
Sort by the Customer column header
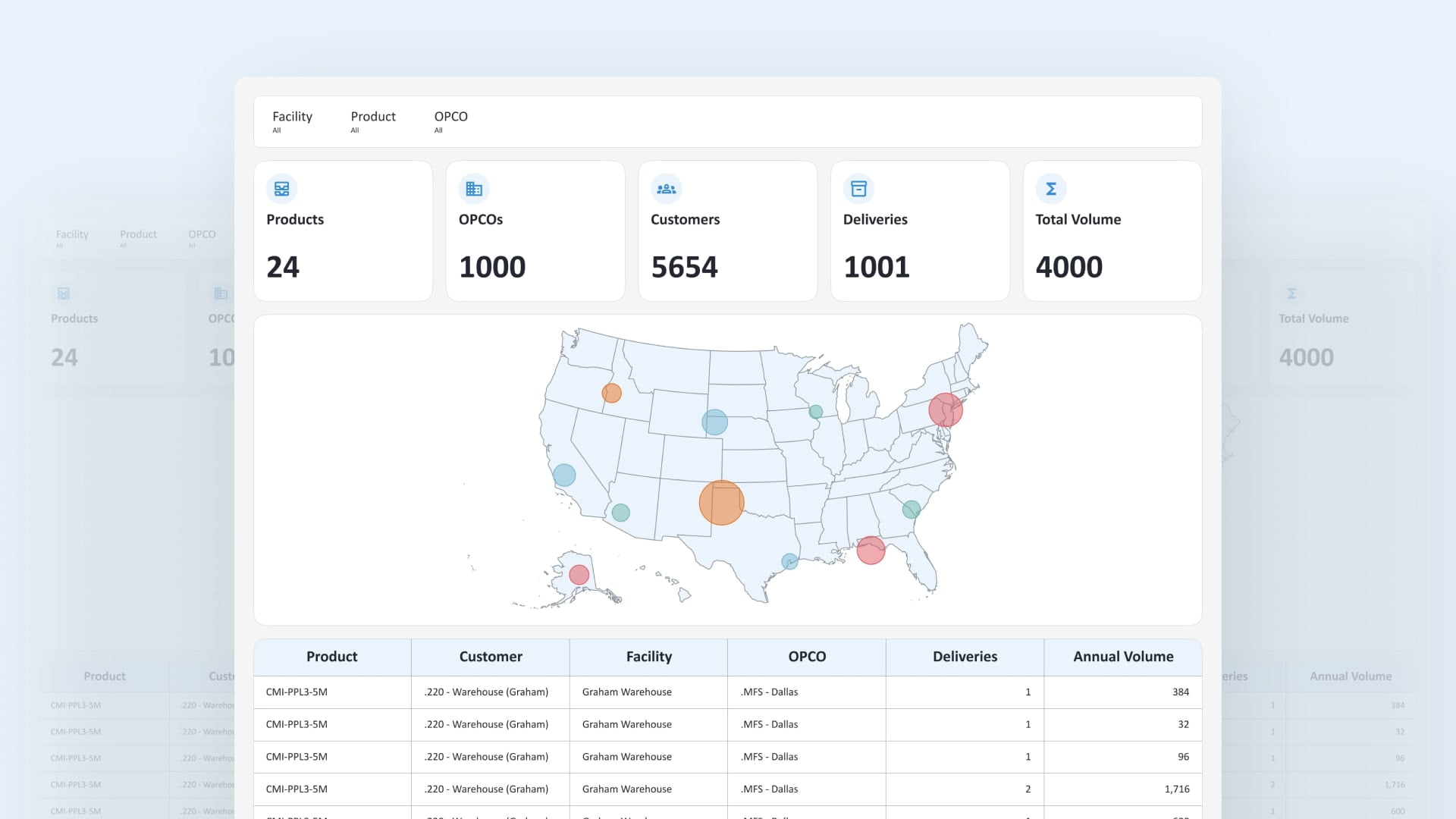pyautogui.click(x=491, y=657)
